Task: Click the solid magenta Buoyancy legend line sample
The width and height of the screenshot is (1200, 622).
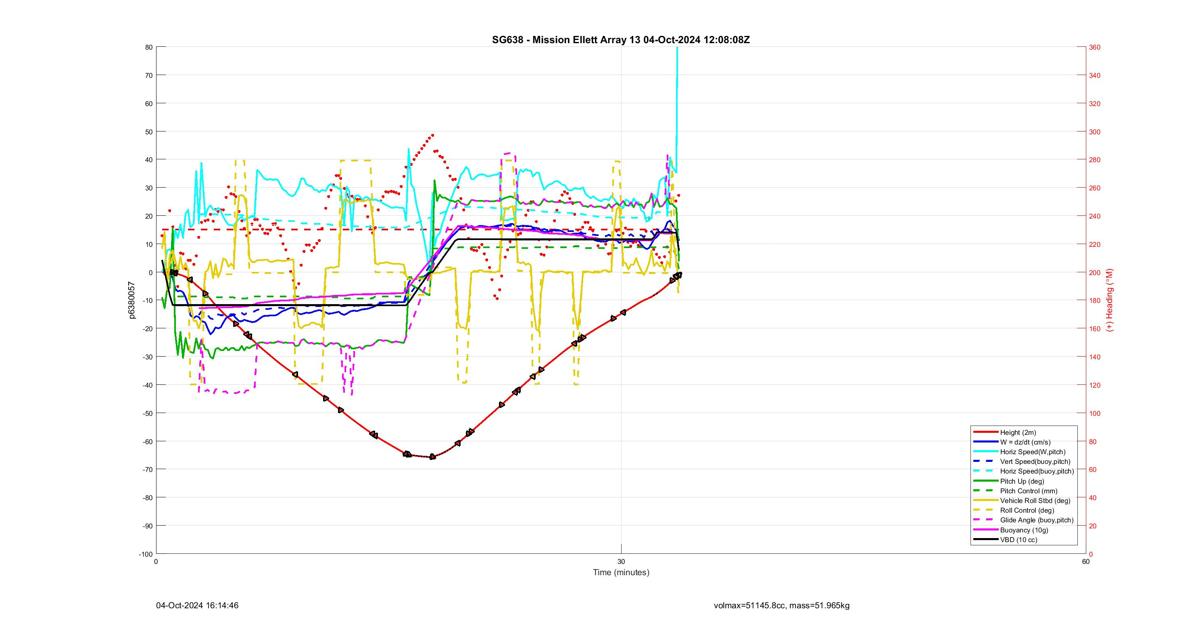Action: point(984,530)
